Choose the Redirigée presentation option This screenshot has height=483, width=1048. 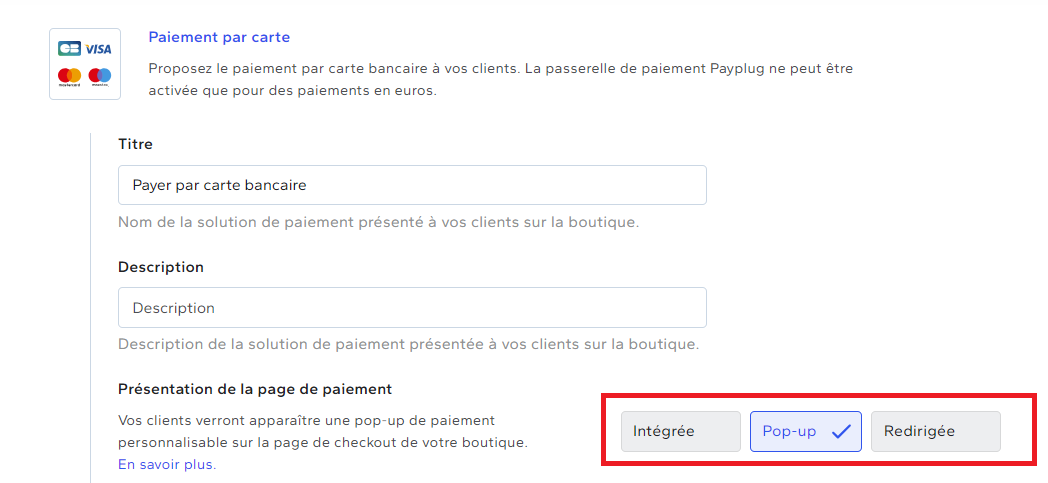936,432
